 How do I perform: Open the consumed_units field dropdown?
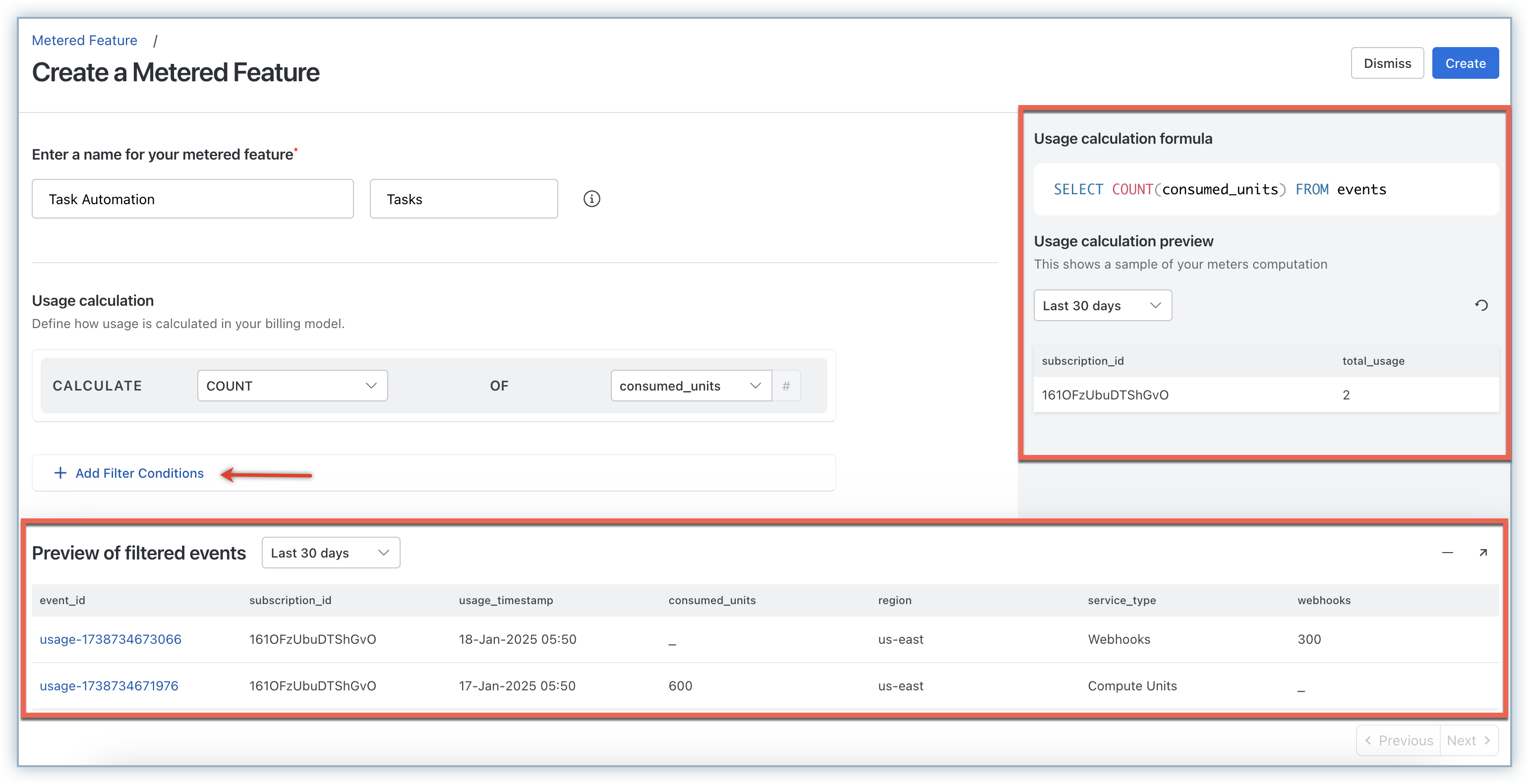click(690, 386)
